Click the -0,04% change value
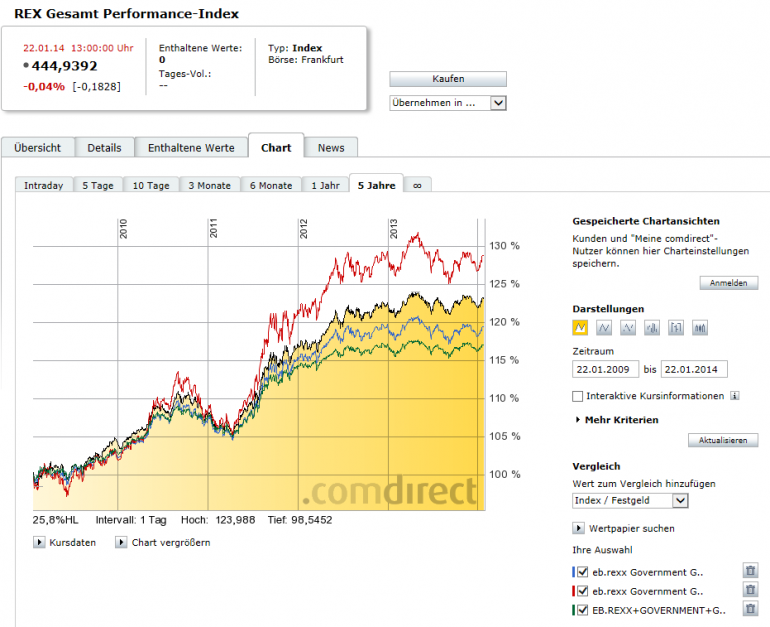770x627 pixels. pos(44,86)
